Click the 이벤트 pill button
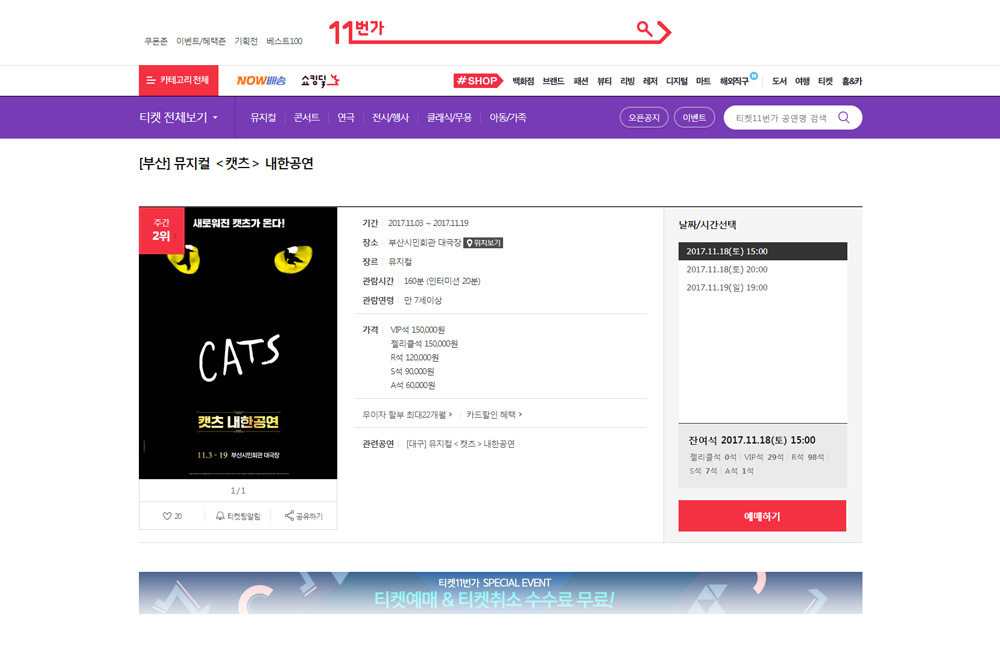 coord(694,117)
